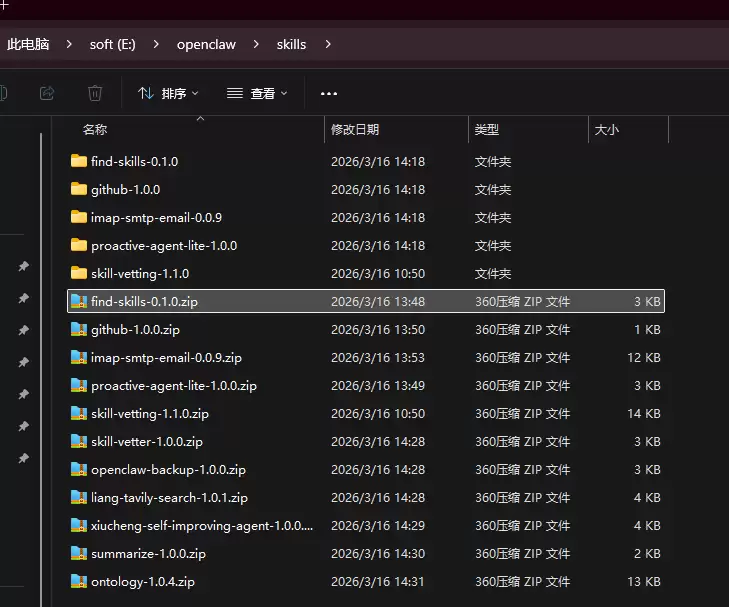Click the 13 KB size of ontology zip

tap(644, 581)
